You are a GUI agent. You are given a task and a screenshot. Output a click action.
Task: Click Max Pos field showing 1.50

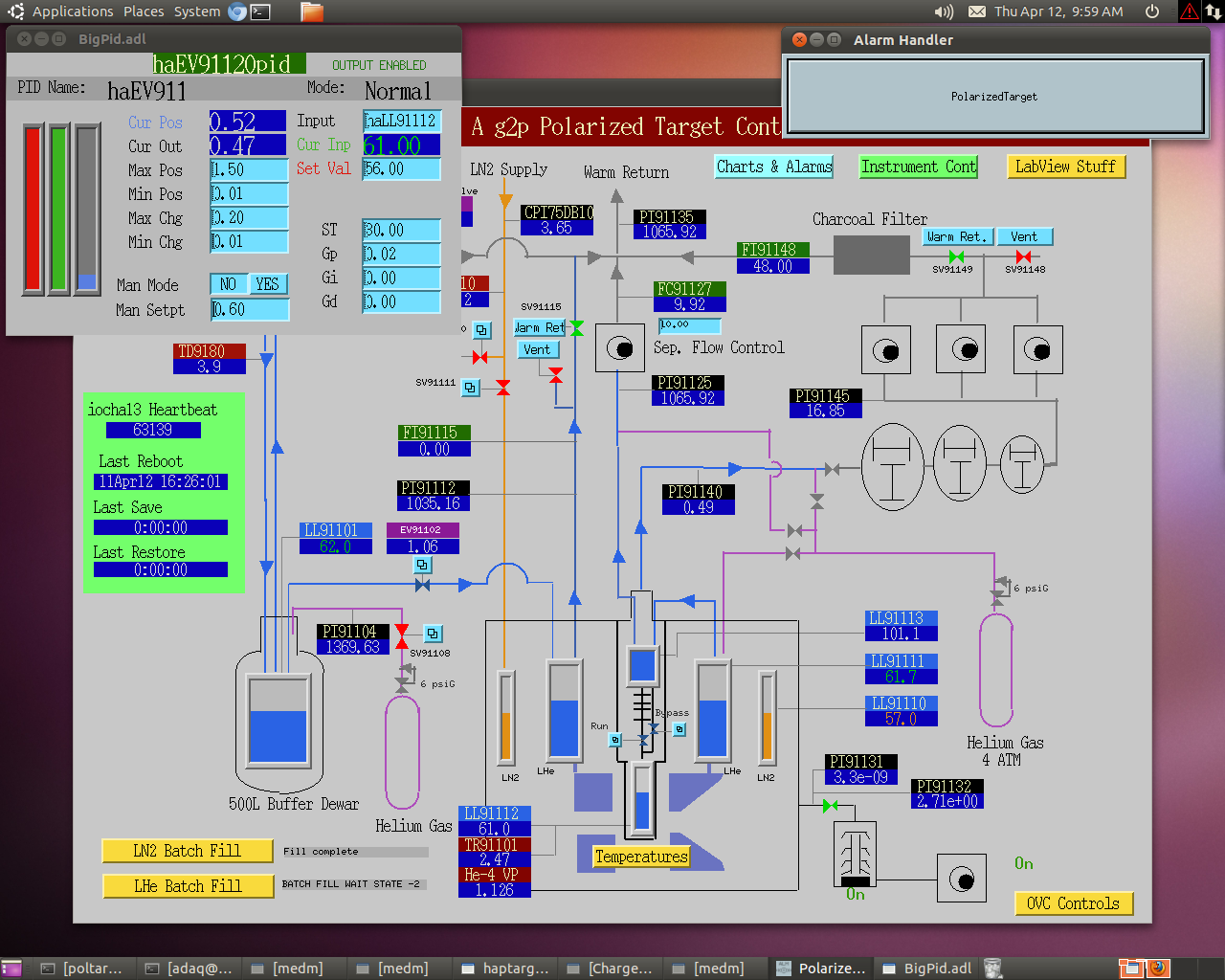coord(250,170)
